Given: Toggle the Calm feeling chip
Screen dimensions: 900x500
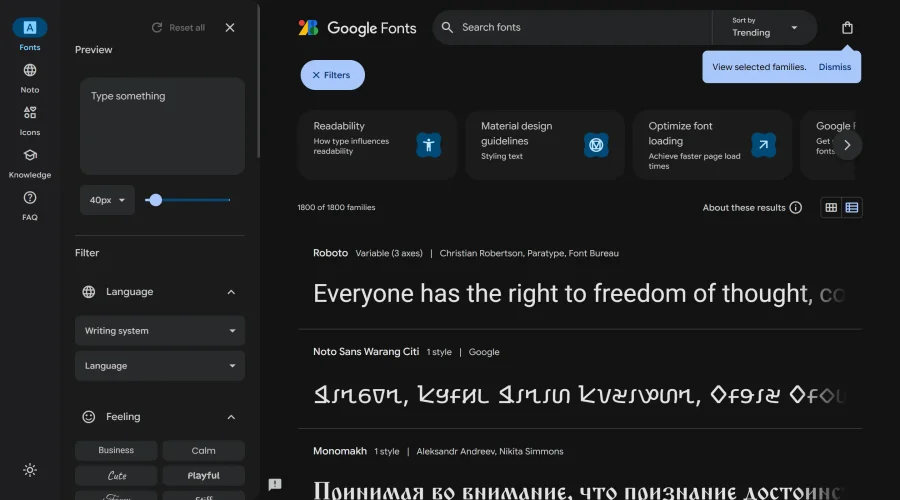Looking at the screenshot, I should (x=203, y=451).
